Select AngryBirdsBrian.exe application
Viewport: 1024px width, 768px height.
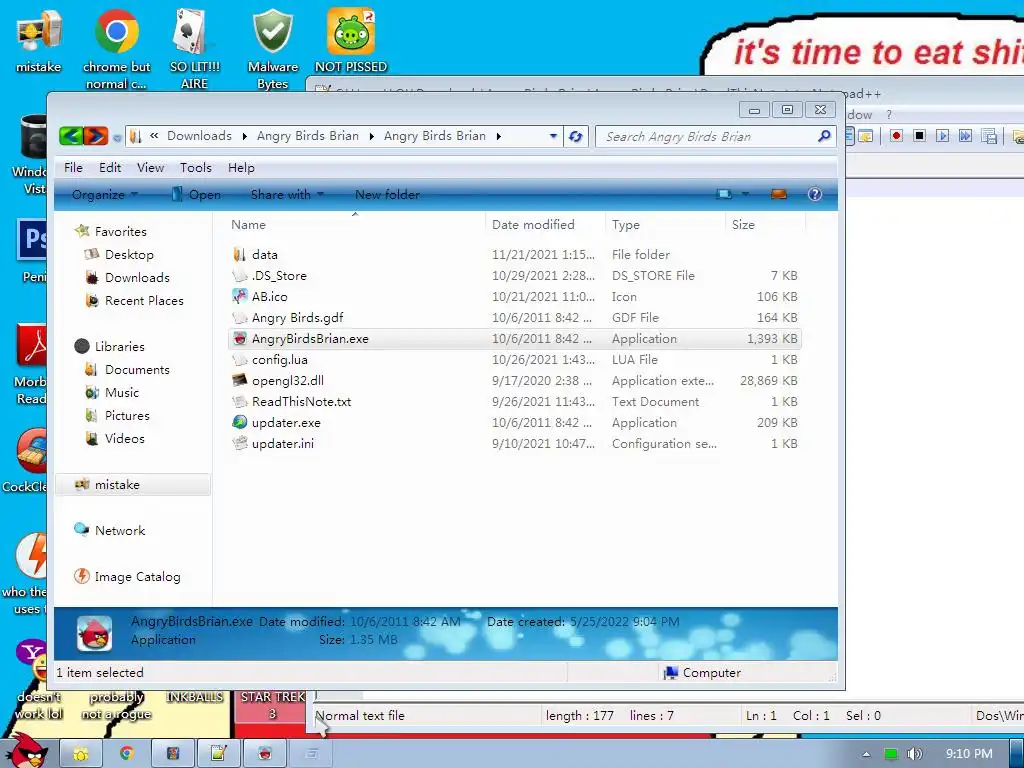pos(515,338)
